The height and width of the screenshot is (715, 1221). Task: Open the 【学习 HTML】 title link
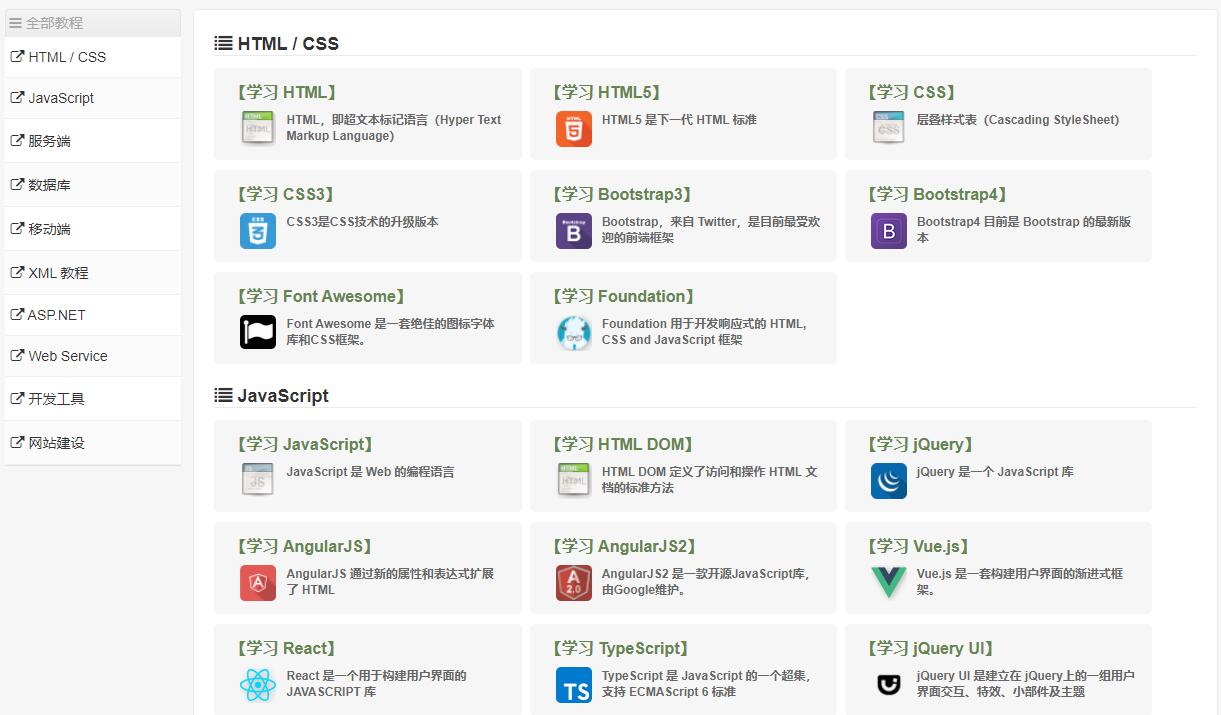point(286,92)
